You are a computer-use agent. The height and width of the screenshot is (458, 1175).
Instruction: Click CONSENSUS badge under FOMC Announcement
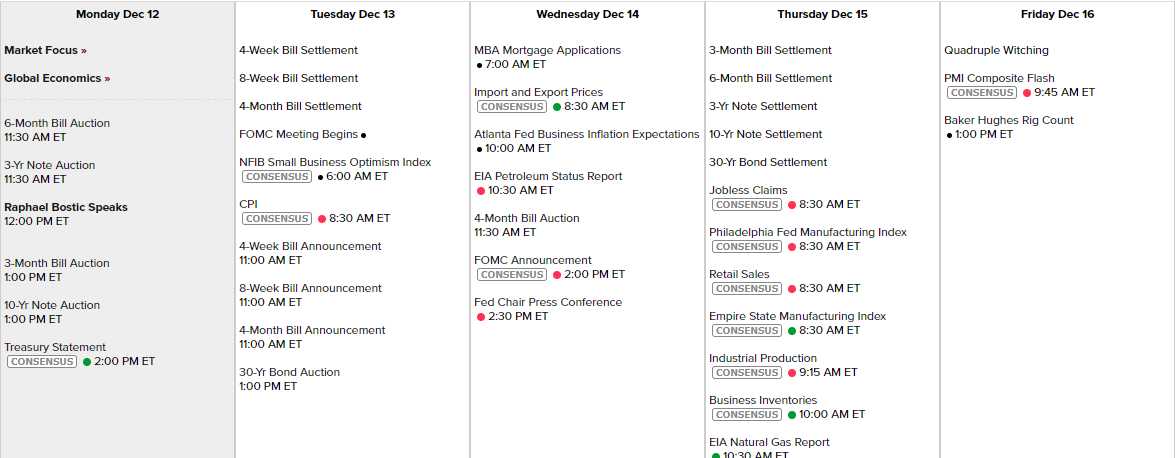(512, 274)
